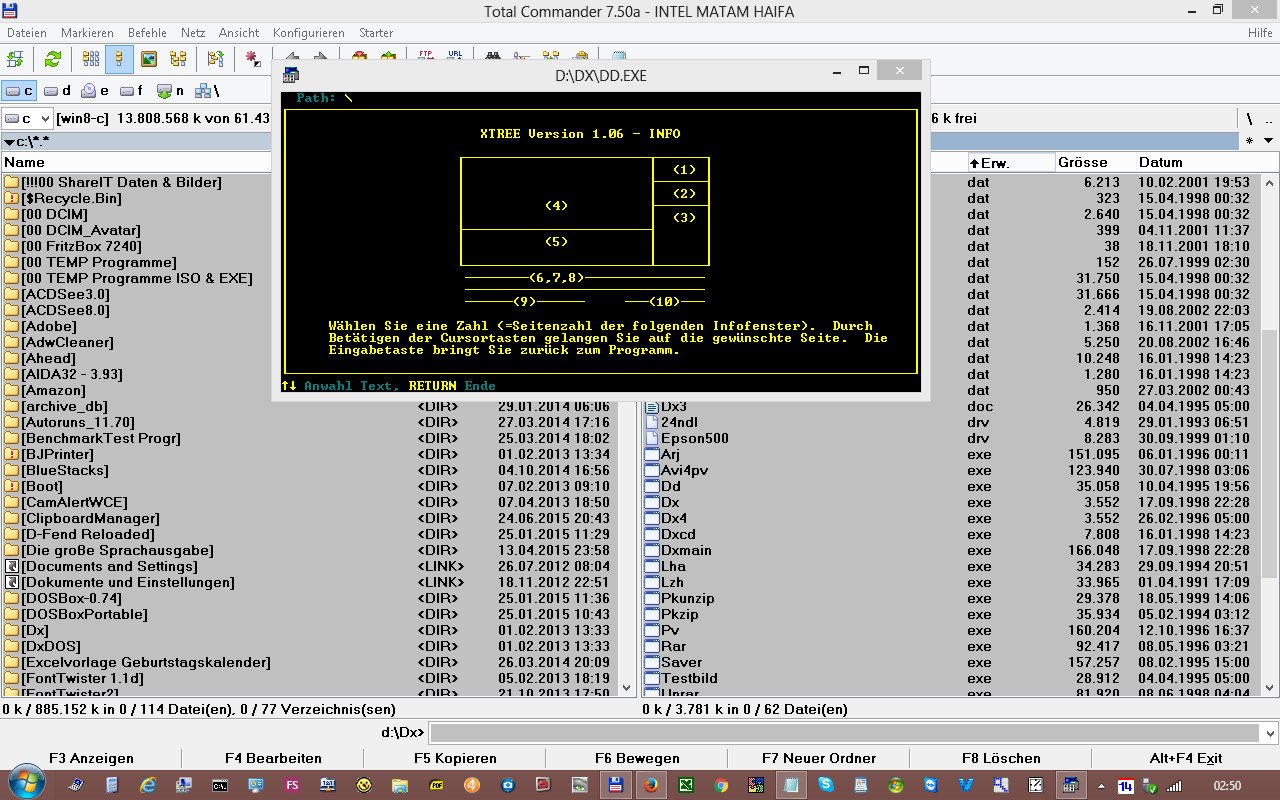Image resolution: width=1280 pixels, height=800 pixels.
Task: Open the command prompt taskbar icon
Action: pos(220,785)
